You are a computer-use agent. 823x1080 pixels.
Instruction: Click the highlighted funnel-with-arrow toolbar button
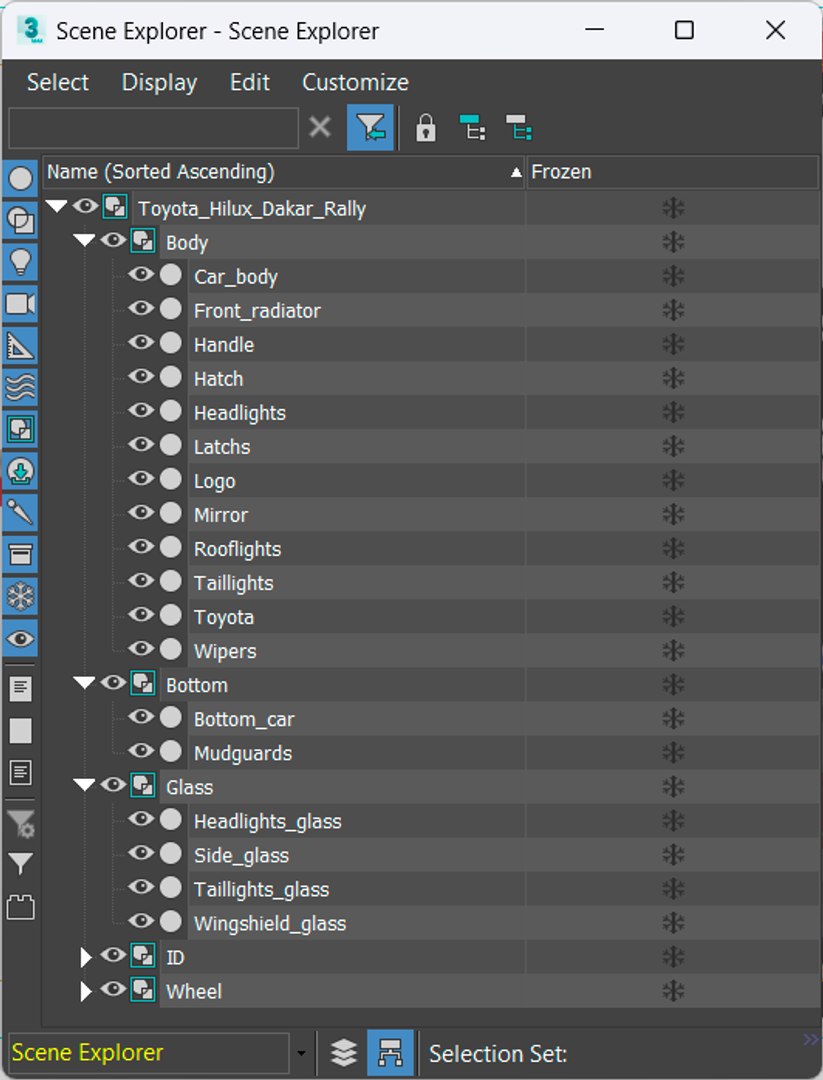(x=371, y=127)
